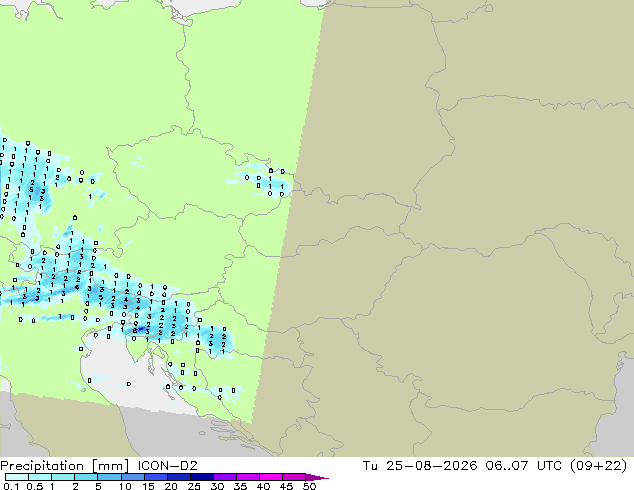The image size is (634, 490).
Task: Click the 20–25 mm legend color swatch
Action: pyautogui.click(x=178, y=477)
